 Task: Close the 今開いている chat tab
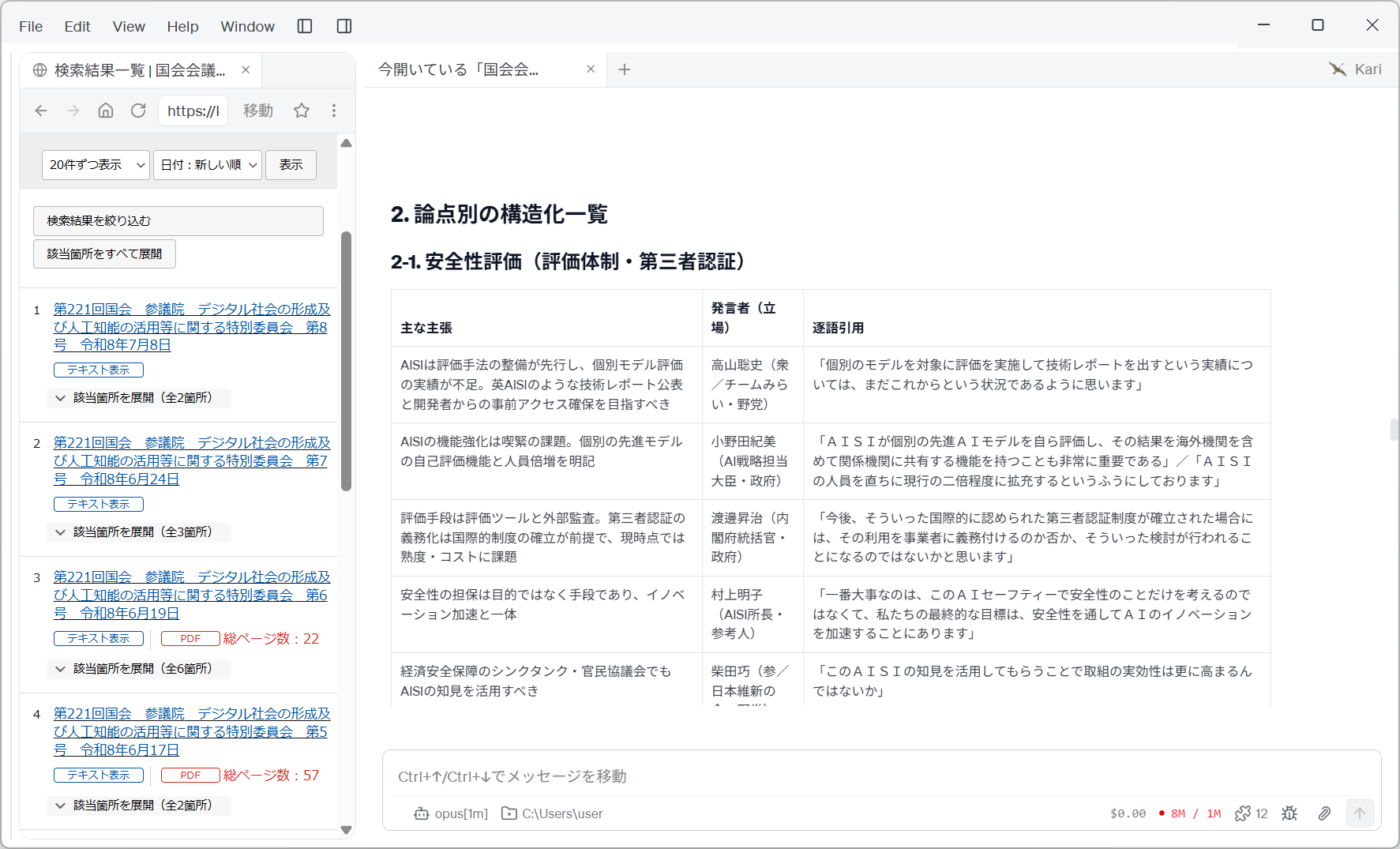coord(591,69)
